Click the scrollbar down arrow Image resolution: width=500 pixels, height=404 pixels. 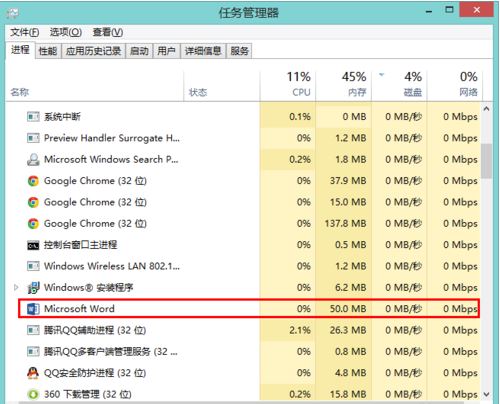pos(487,395)
